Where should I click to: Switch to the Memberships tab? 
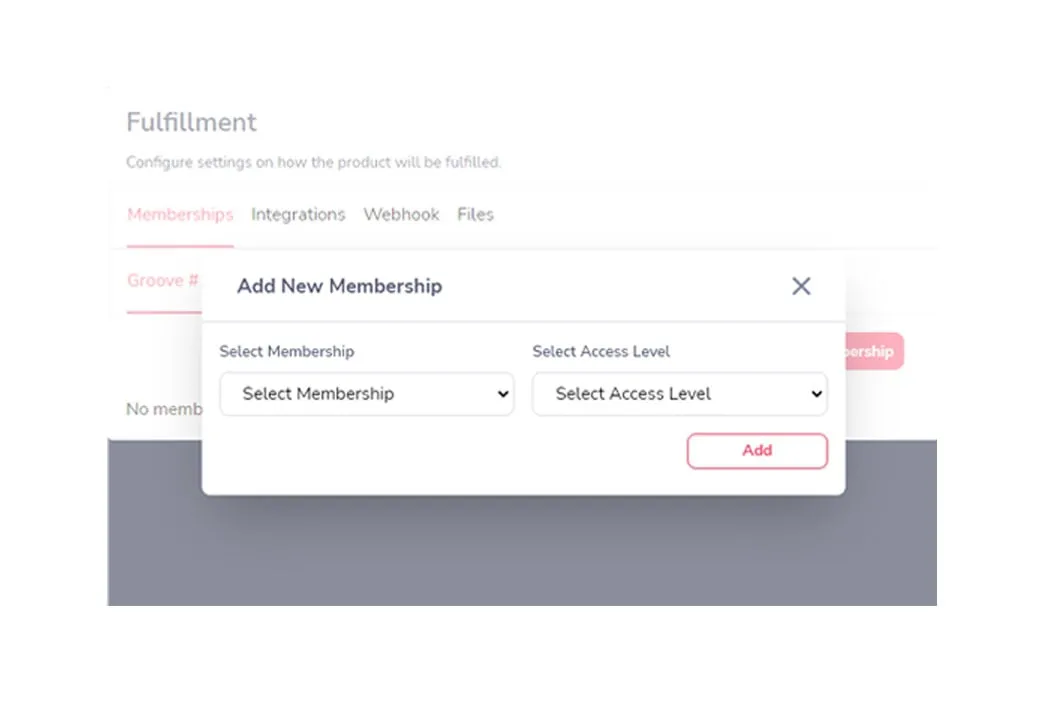coord(180,214)
